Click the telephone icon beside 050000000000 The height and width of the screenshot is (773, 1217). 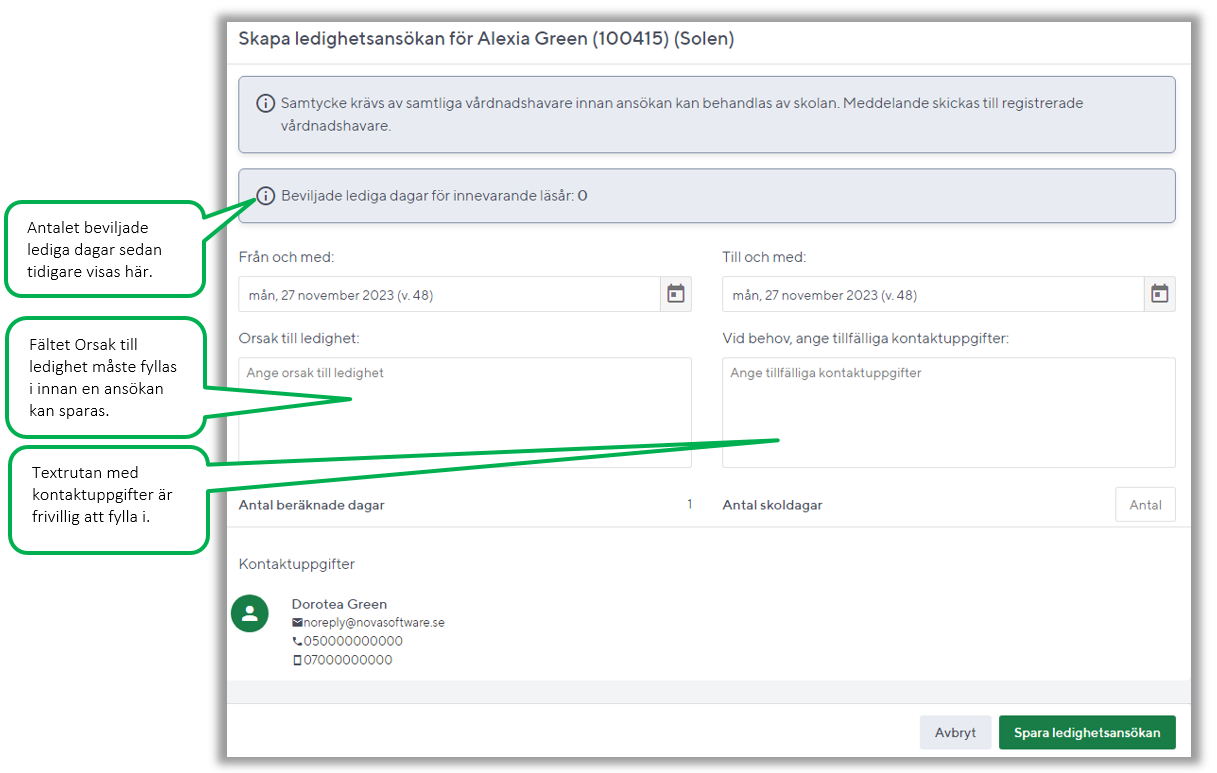point(297,641)
